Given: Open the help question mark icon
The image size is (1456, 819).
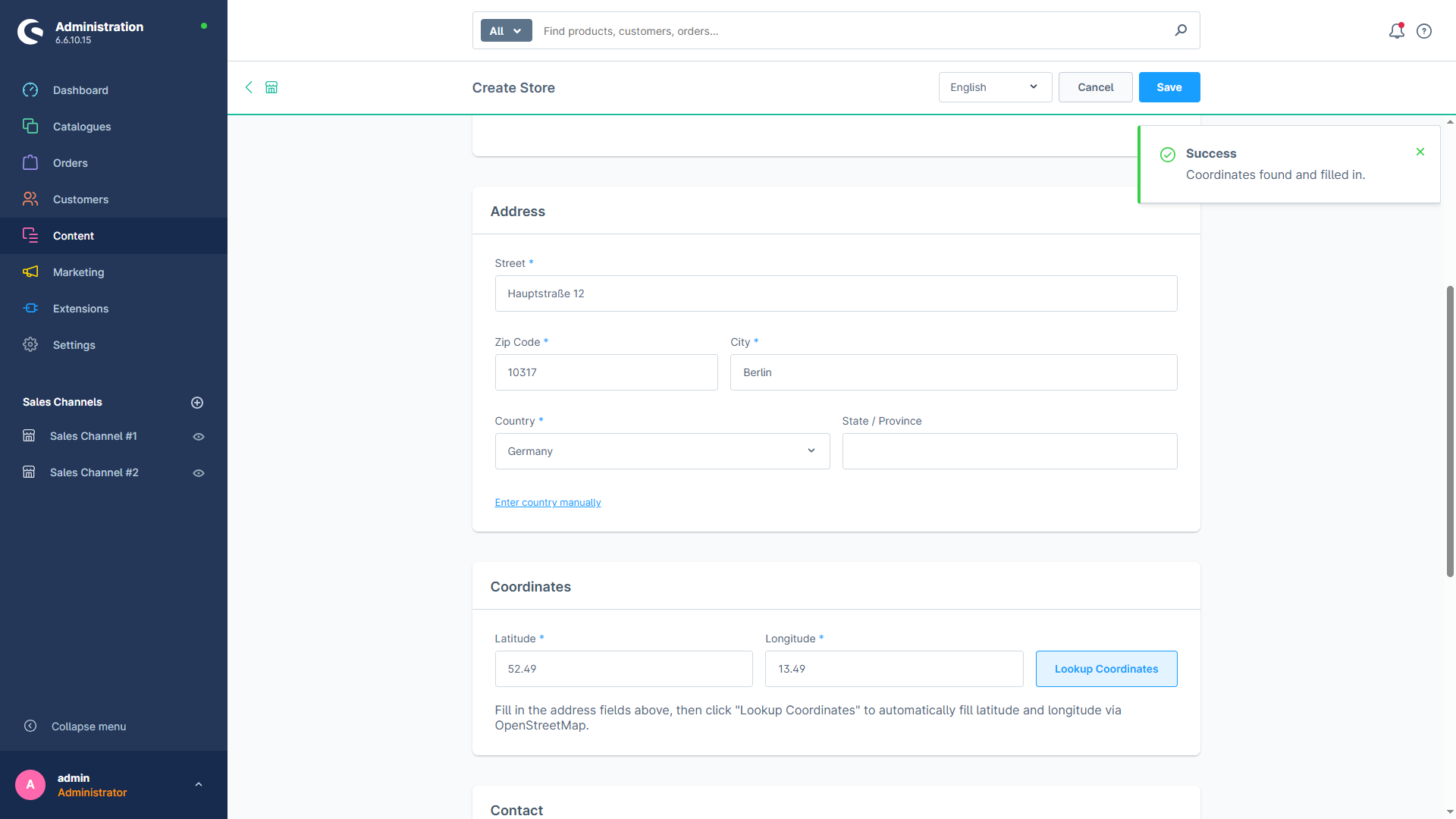Looking at the screenshot, I should pyautogui.click(x=1424, y=31).
